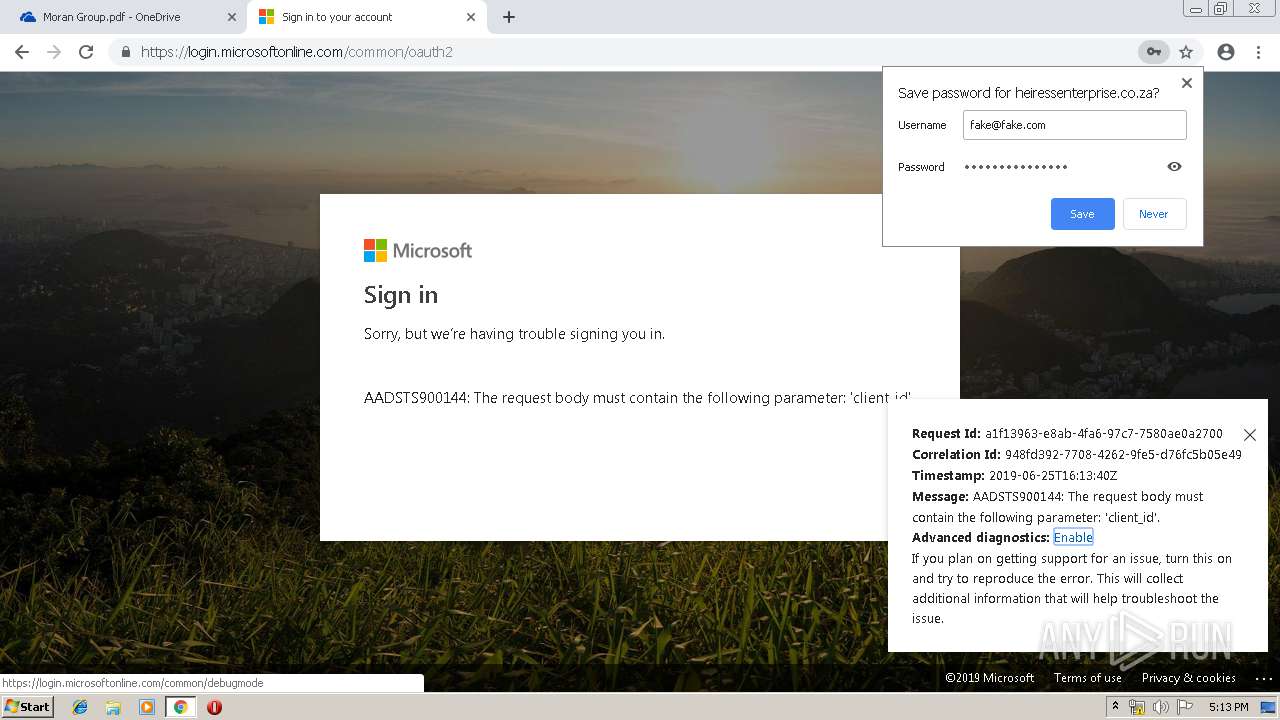Reload the current page

tap(86, 52)
